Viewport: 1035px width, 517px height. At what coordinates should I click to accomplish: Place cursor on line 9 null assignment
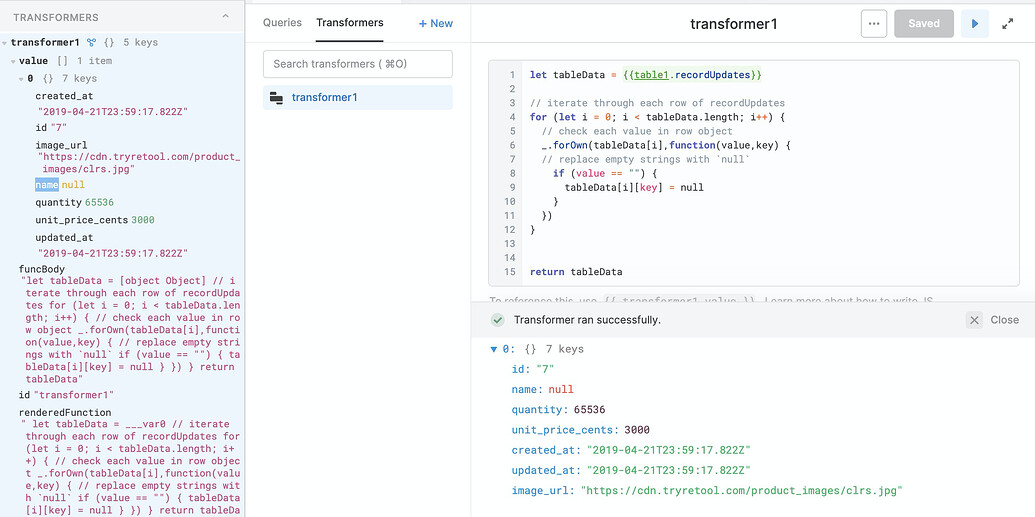click(x=634, y=188)
